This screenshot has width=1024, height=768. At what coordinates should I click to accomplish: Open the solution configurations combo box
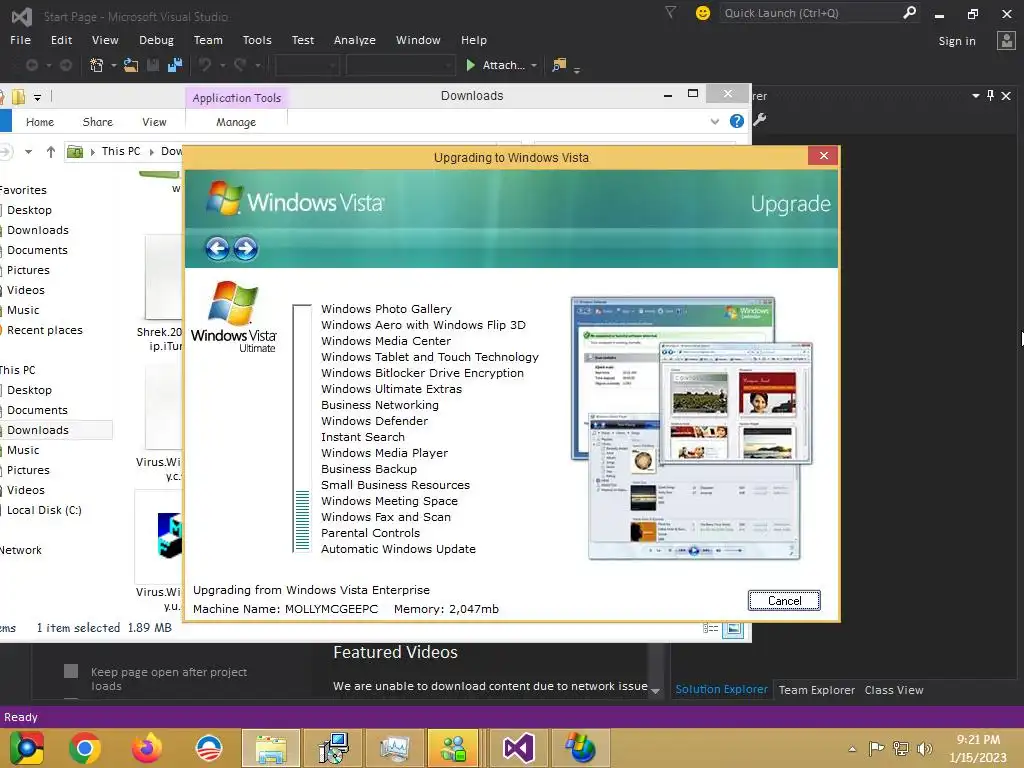(307, 65)
